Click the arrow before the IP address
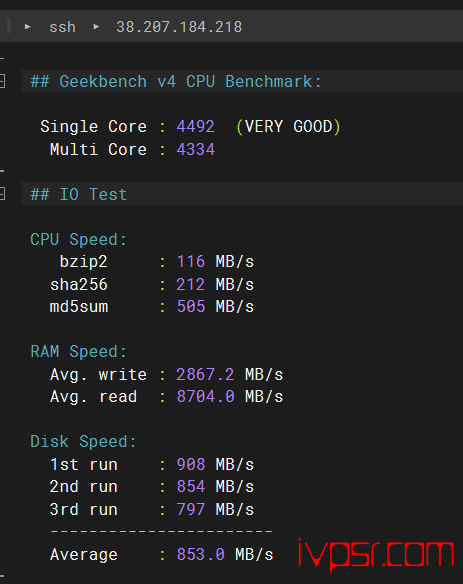 click(96, 27)
